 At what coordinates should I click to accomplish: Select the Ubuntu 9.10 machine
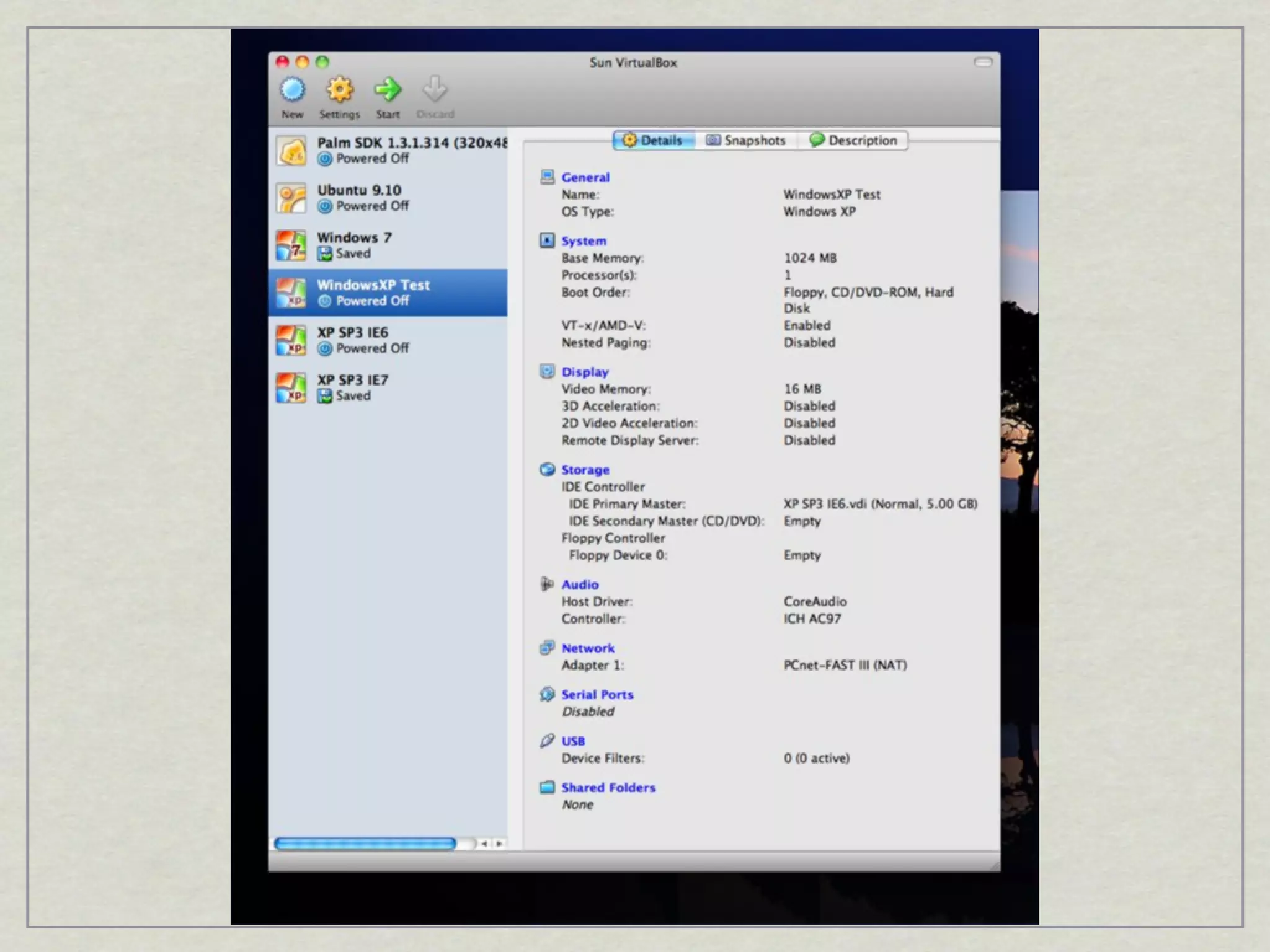(388, 198)
